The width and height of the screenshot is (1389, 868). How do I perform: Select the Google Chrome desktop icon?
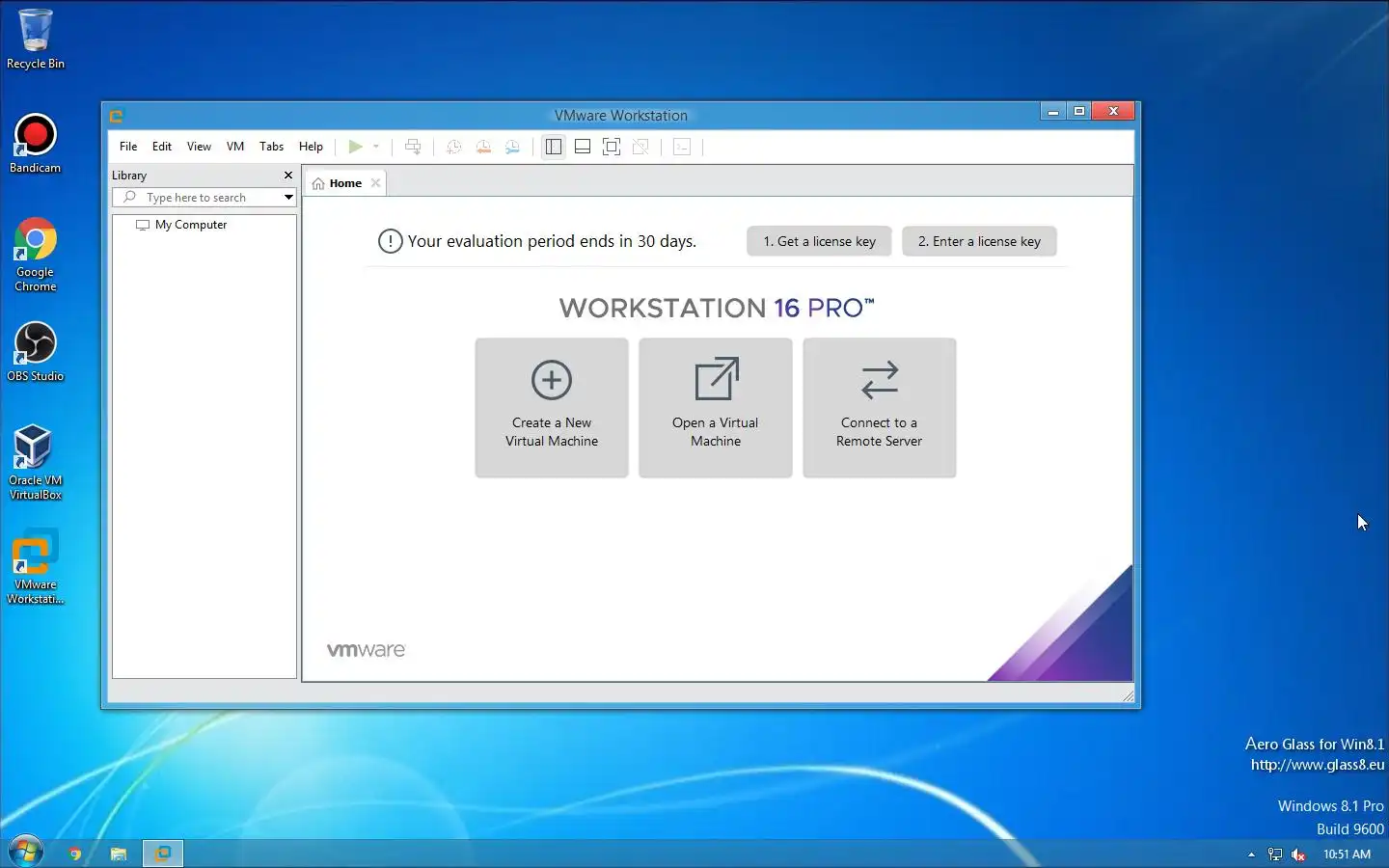pos(36,255)
